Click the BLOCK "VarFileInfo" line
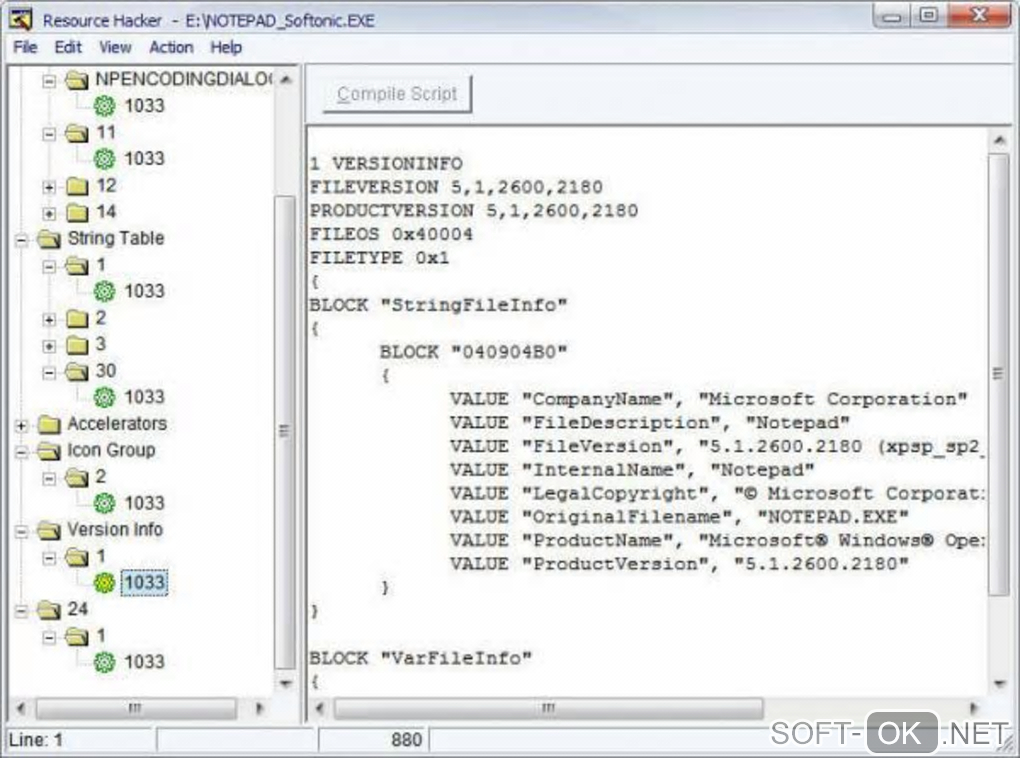This screenshot has height=758, width=1020. [x=421, y=658]
